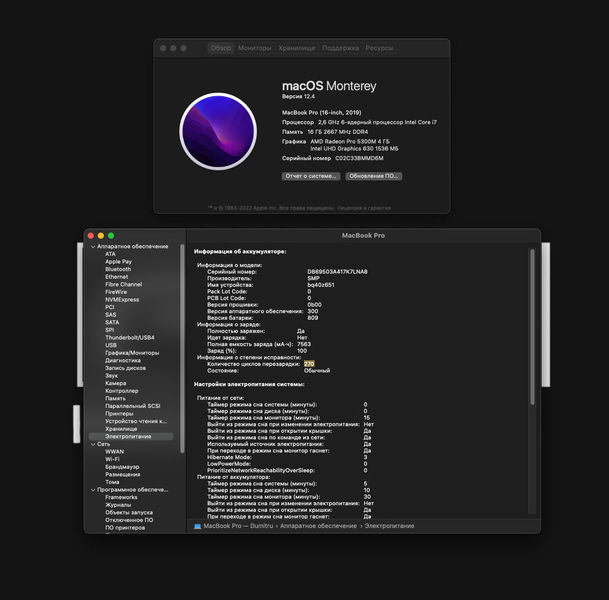The height and width of the screenshot is (600, 609).
Task: Select Frameworks in the sidebar
Action: 121,497
